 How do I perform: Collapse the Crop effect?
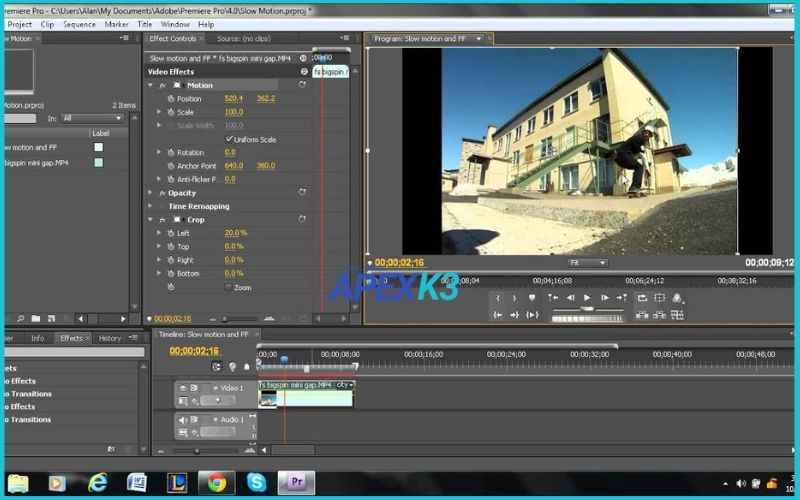point(151,220)
